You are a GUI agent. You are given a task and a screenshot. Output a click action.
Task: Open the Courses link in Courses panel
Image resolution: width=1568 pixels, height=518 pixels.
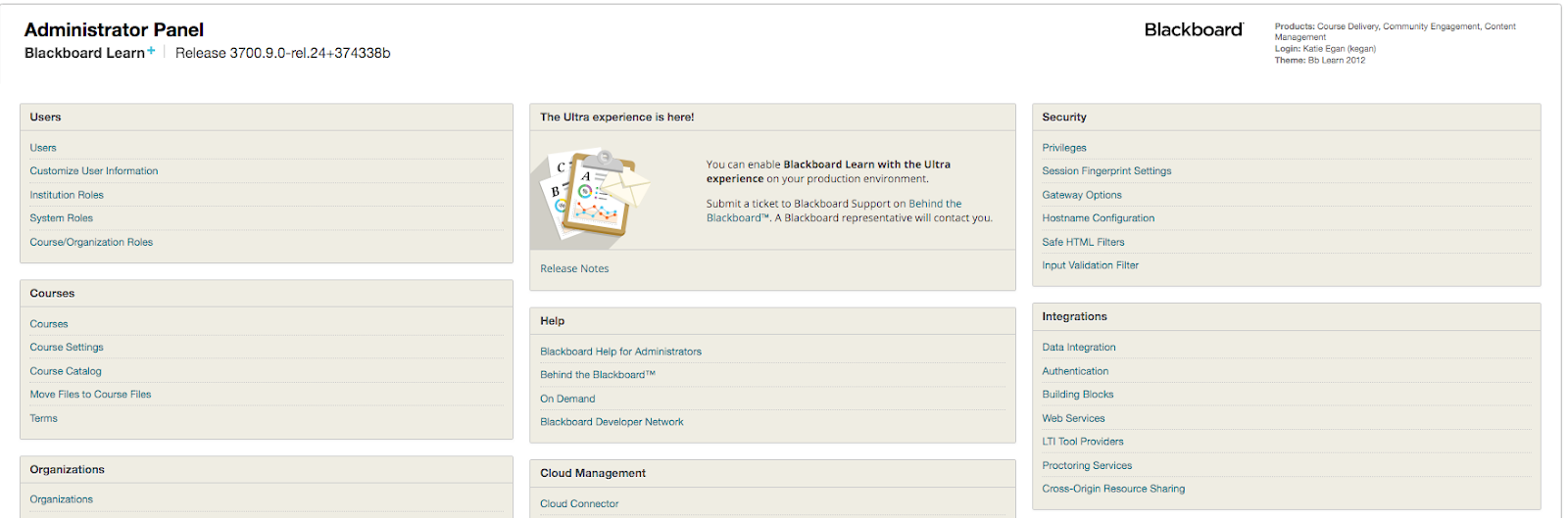pyautogui.click(x=49, y=324)
